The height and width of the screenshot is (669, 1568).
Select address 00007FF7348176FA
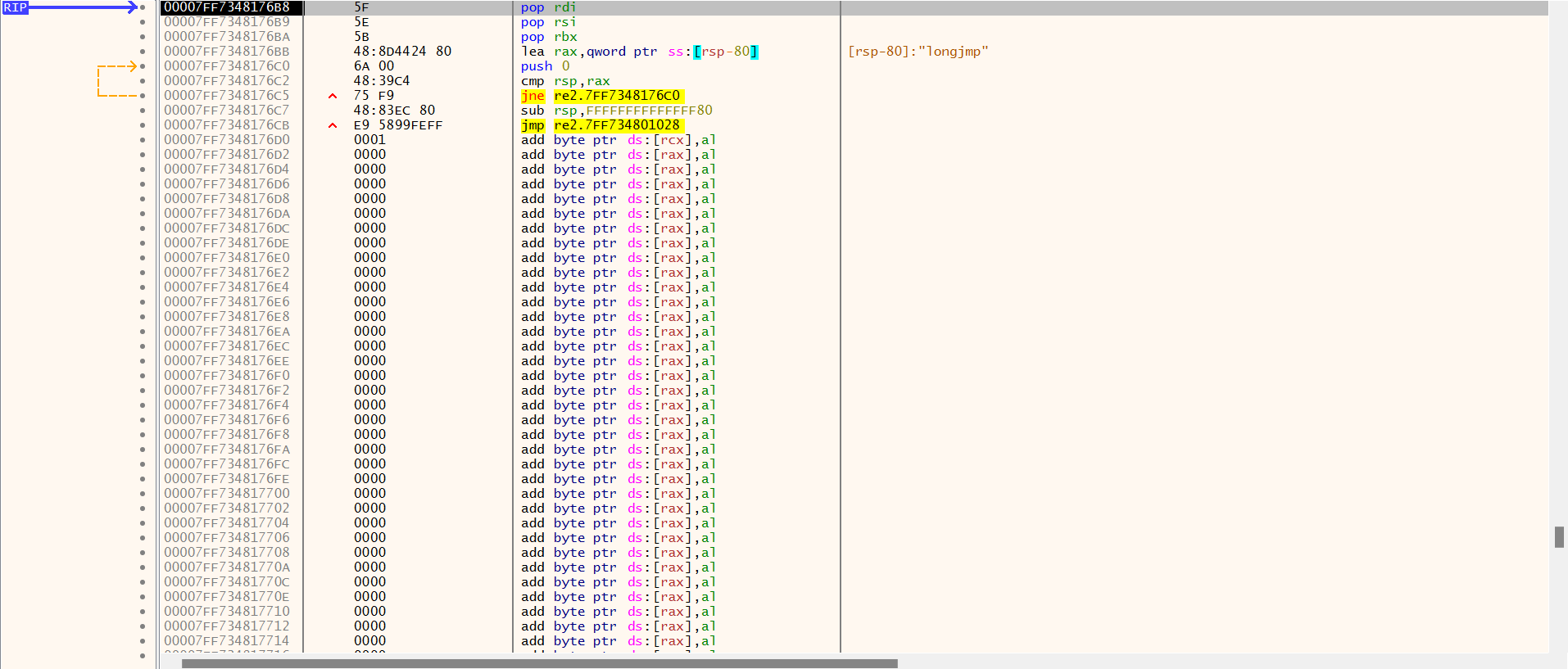point(227,450)
